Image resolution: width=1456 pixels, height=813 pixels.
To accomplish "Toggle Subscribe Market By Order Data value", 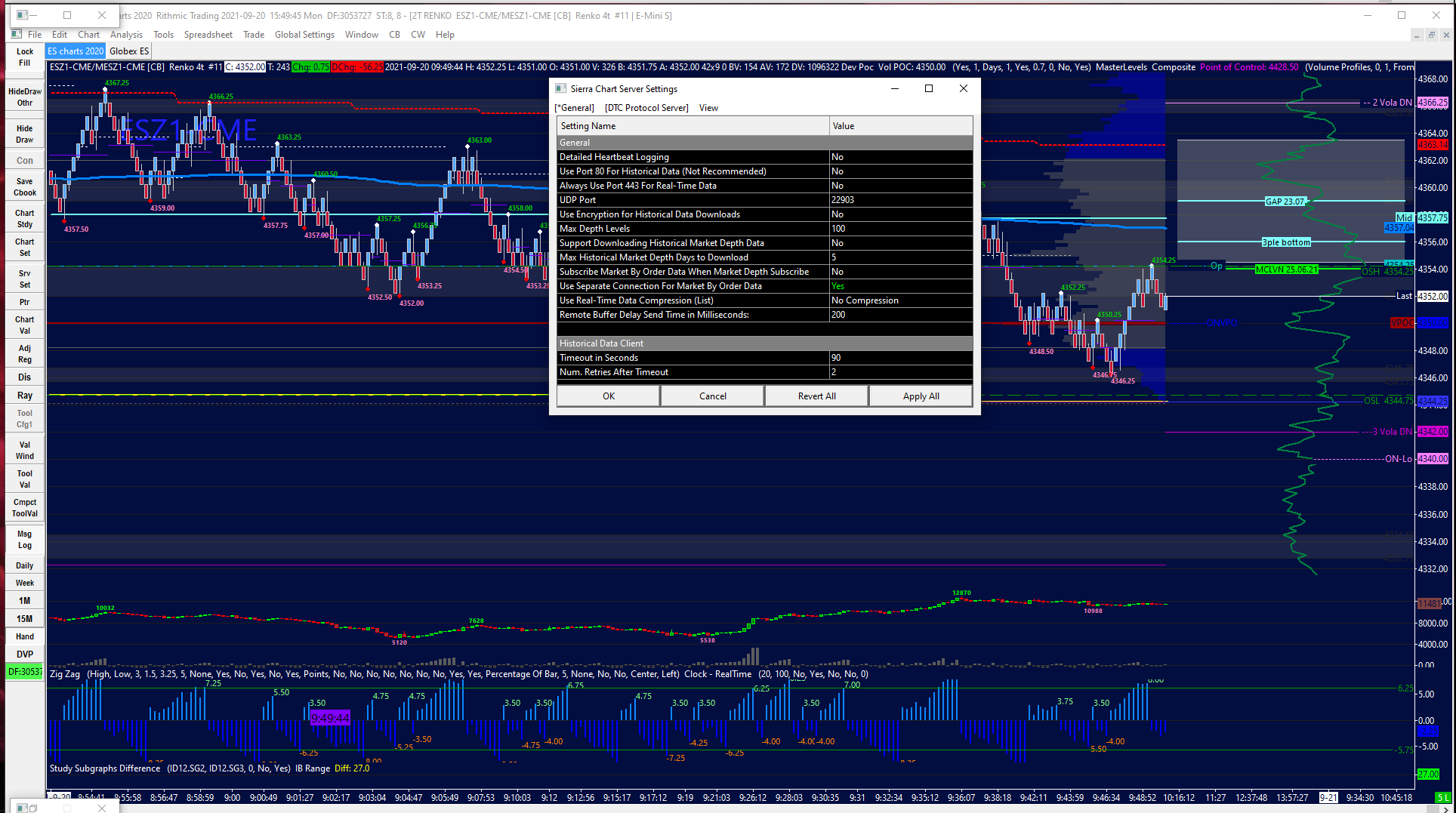I will click(901, 272).
